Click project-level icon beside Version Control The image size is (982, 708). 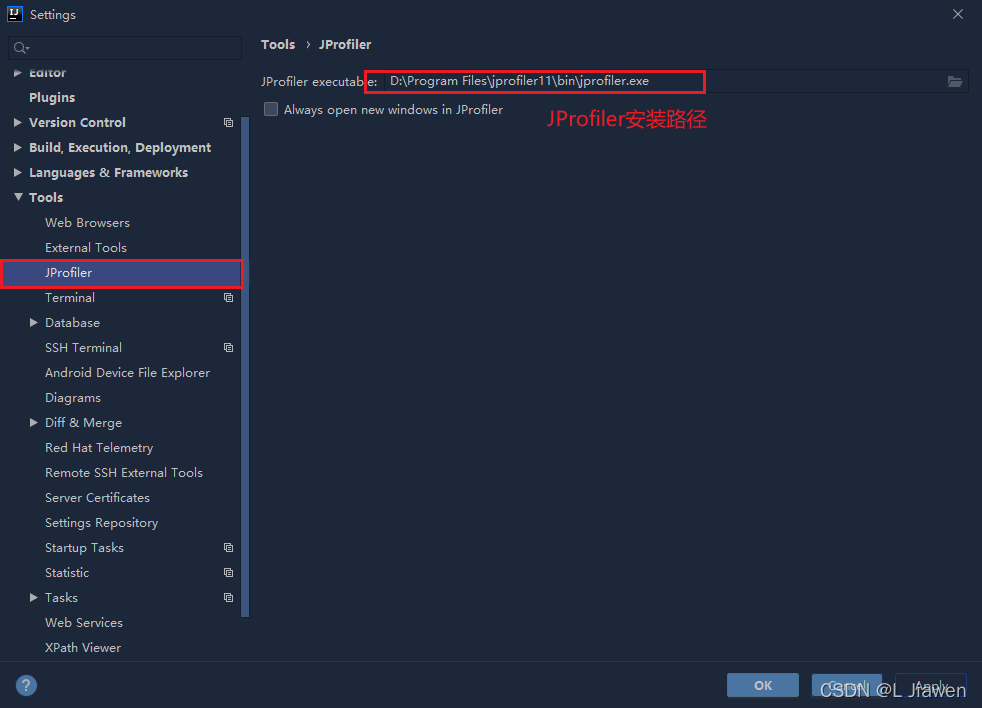(229, 123)
